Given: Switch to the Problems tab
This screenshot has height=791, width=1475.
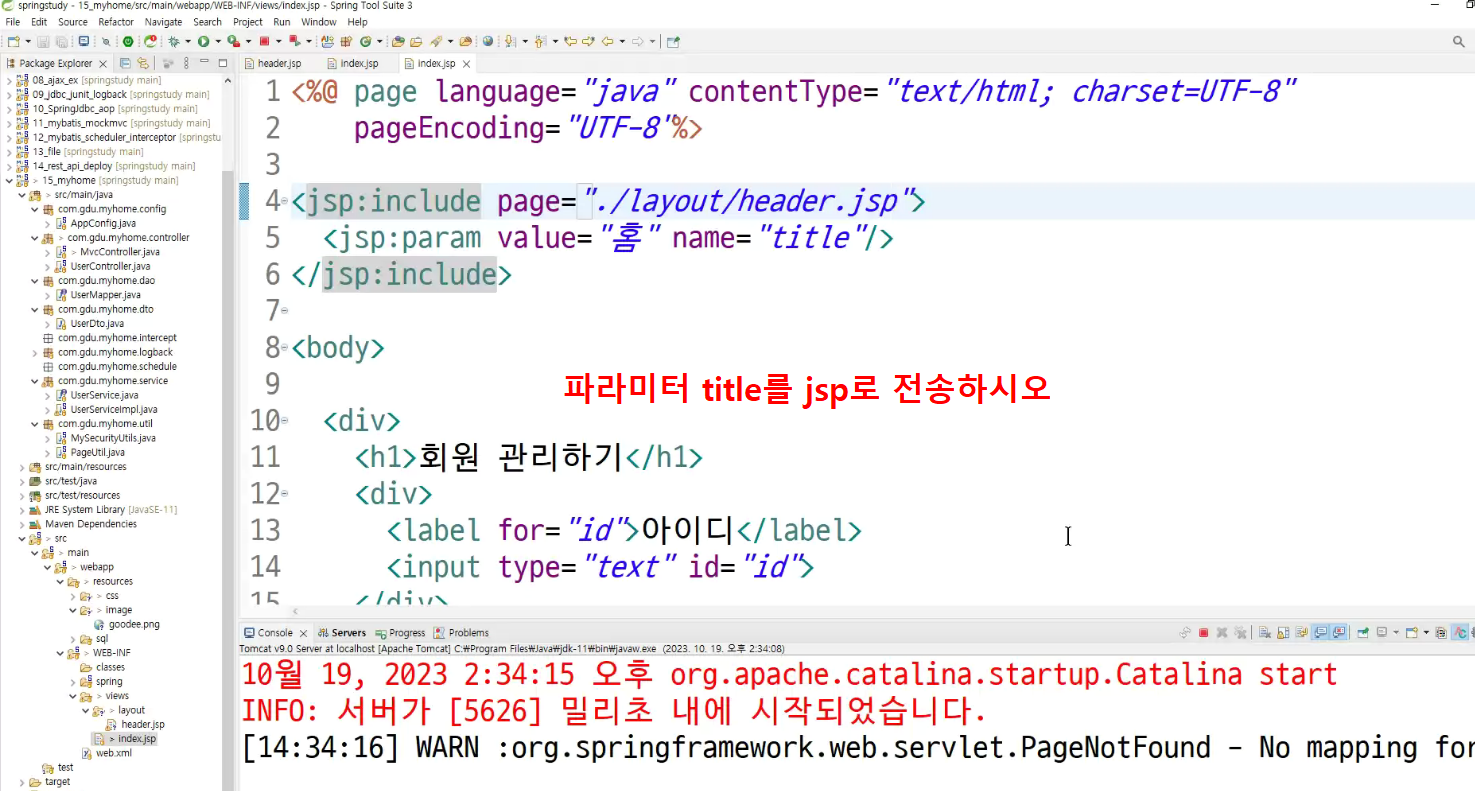Looking at the screenshot, I should [461, 633].
